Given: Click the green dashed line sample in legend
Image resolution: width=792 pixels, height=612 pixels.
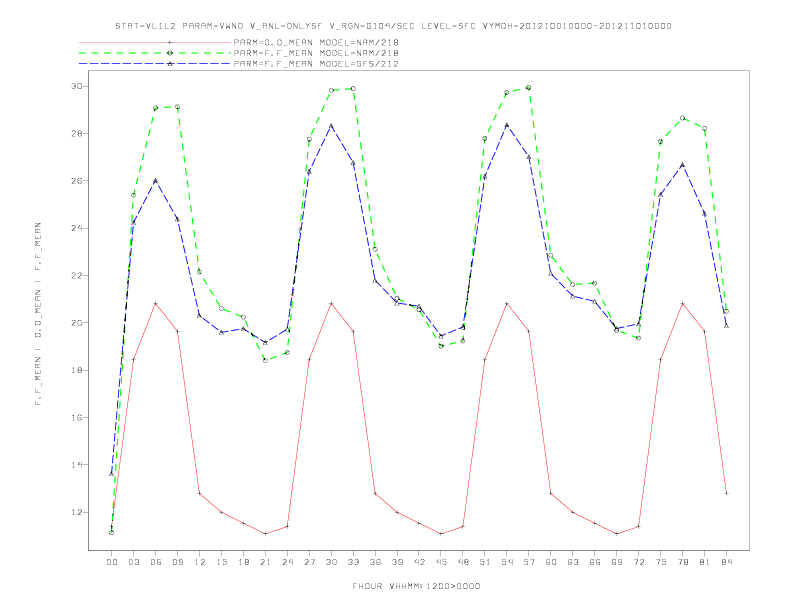Looking at the screenshot, I should pos(155,53).
